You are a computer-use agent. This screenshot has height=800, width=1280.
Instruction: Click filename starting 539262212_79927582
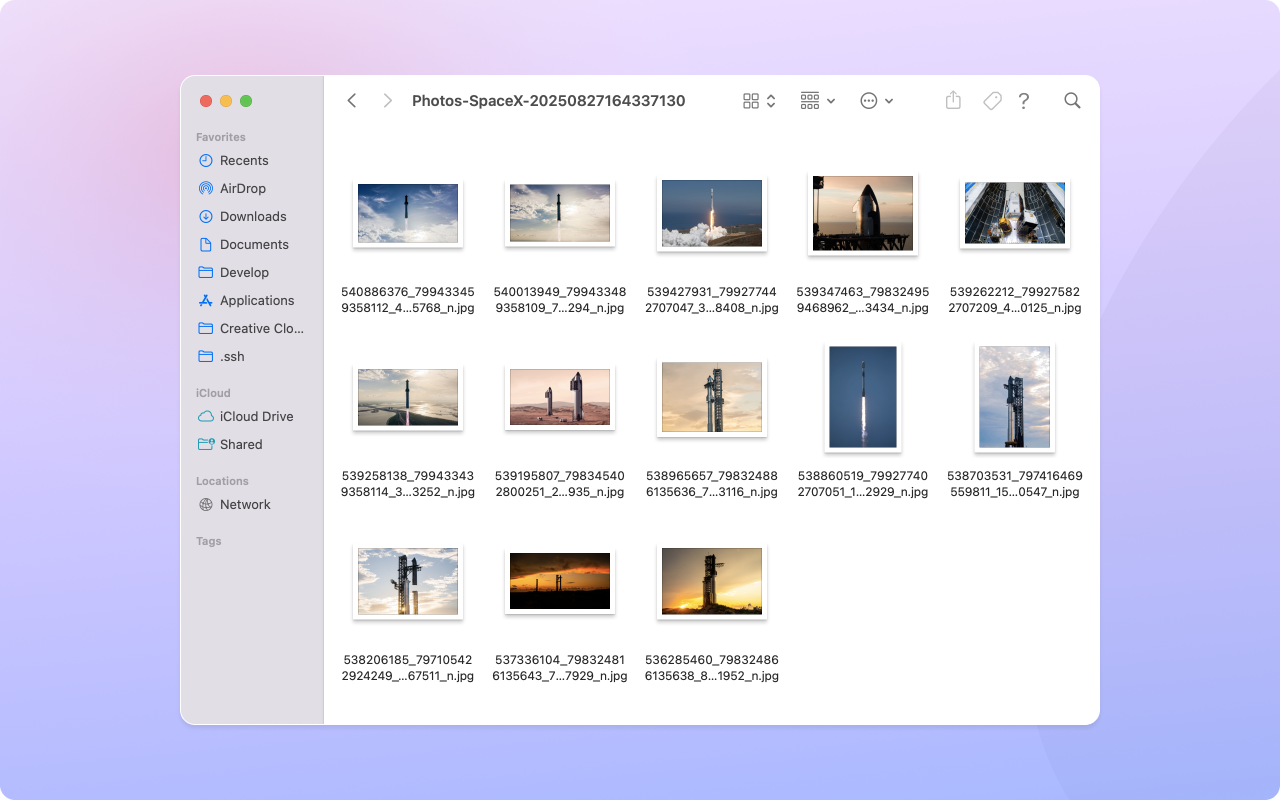pos(1015,300)
